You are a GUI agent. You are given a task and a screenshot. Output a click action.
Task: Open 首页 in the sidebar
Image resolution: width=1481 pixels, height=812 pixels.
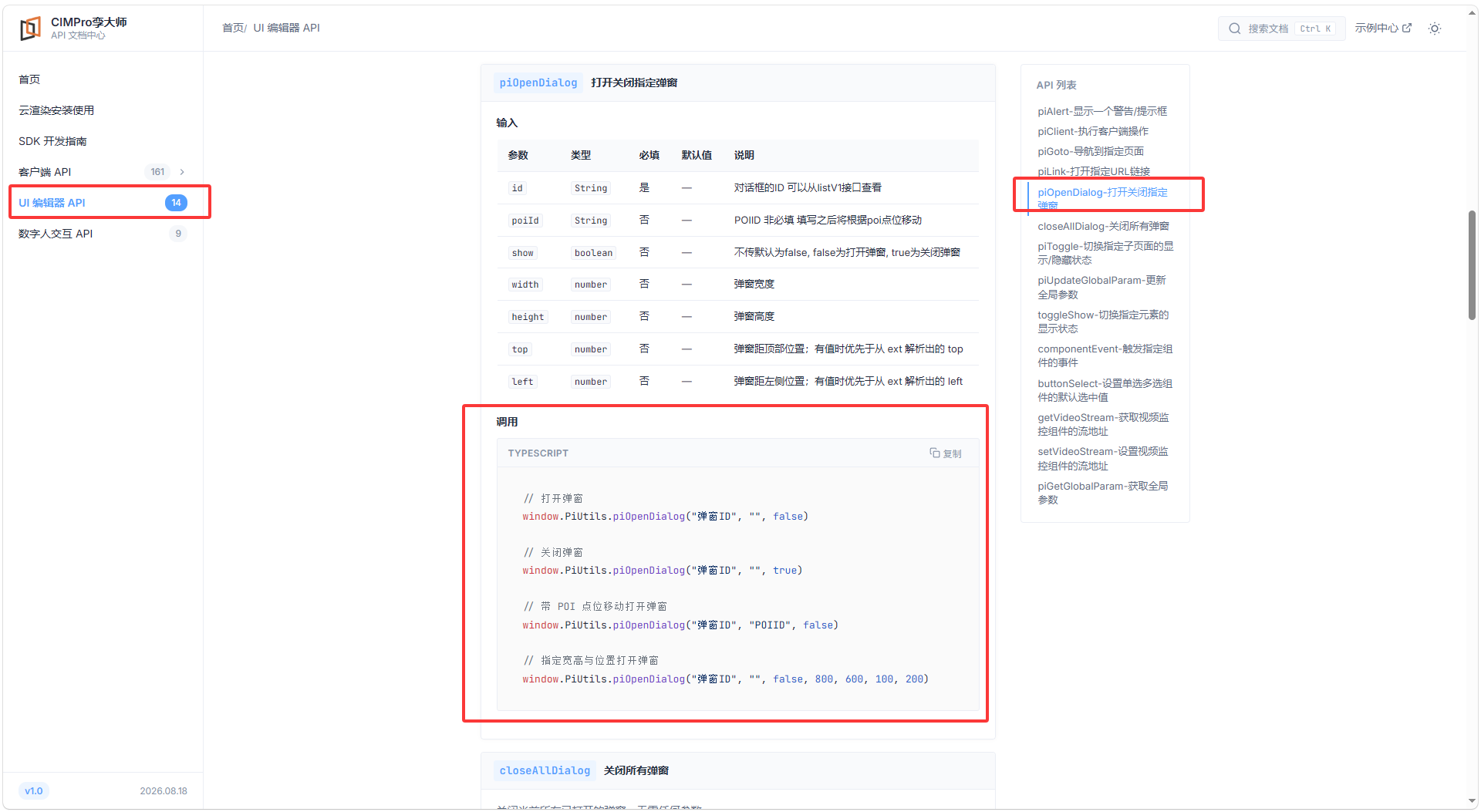click(x=29, y=79)
